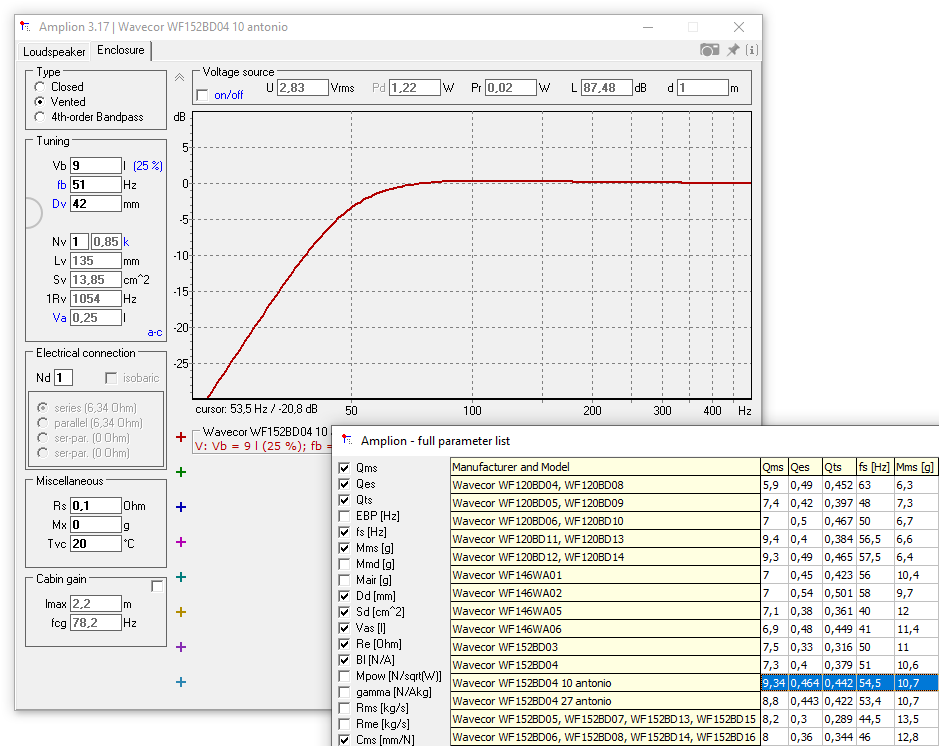Check the EBP [Hz] parameter checkbox
Screen dimensions: 939x746
(x=344, y=515)
